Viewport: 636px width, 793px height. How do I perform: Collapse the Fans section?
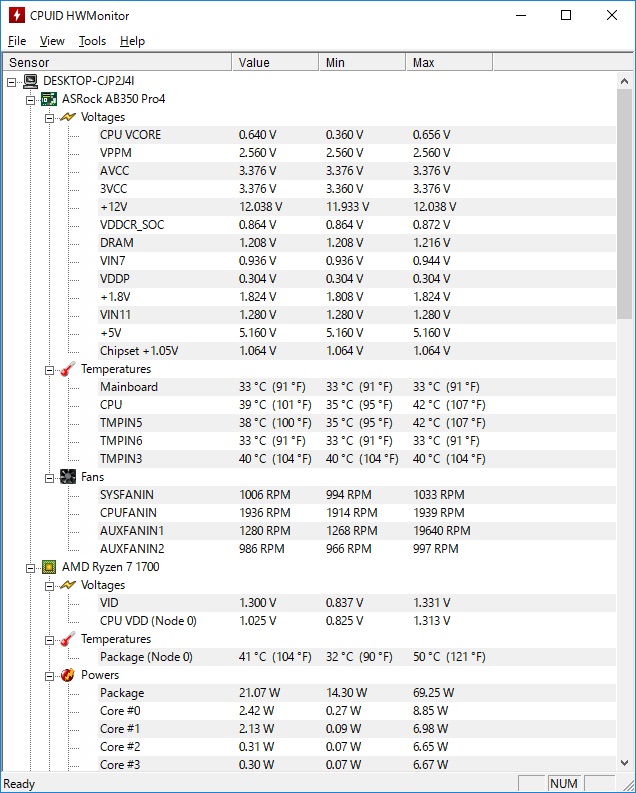pyautogui.click(x=50, y=478)
